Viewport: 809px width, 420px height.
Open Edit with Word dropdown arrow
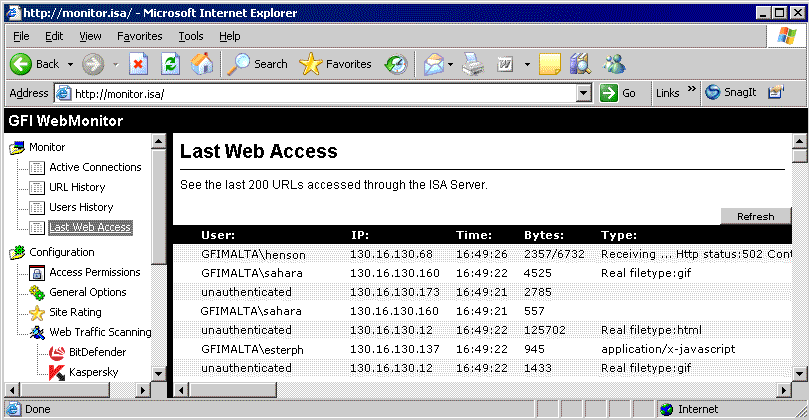pyautogui.click(x=527, y=64)
